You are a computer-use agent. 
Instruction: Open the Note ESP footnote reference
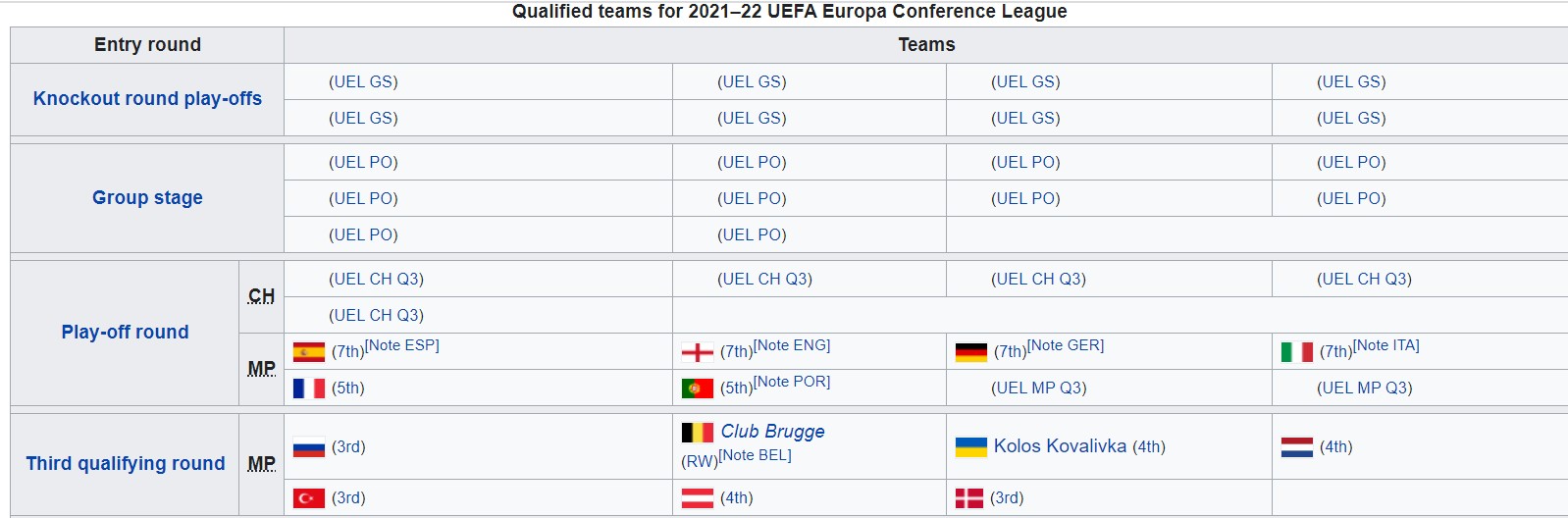pyautogui.click(x=402, y=345)
